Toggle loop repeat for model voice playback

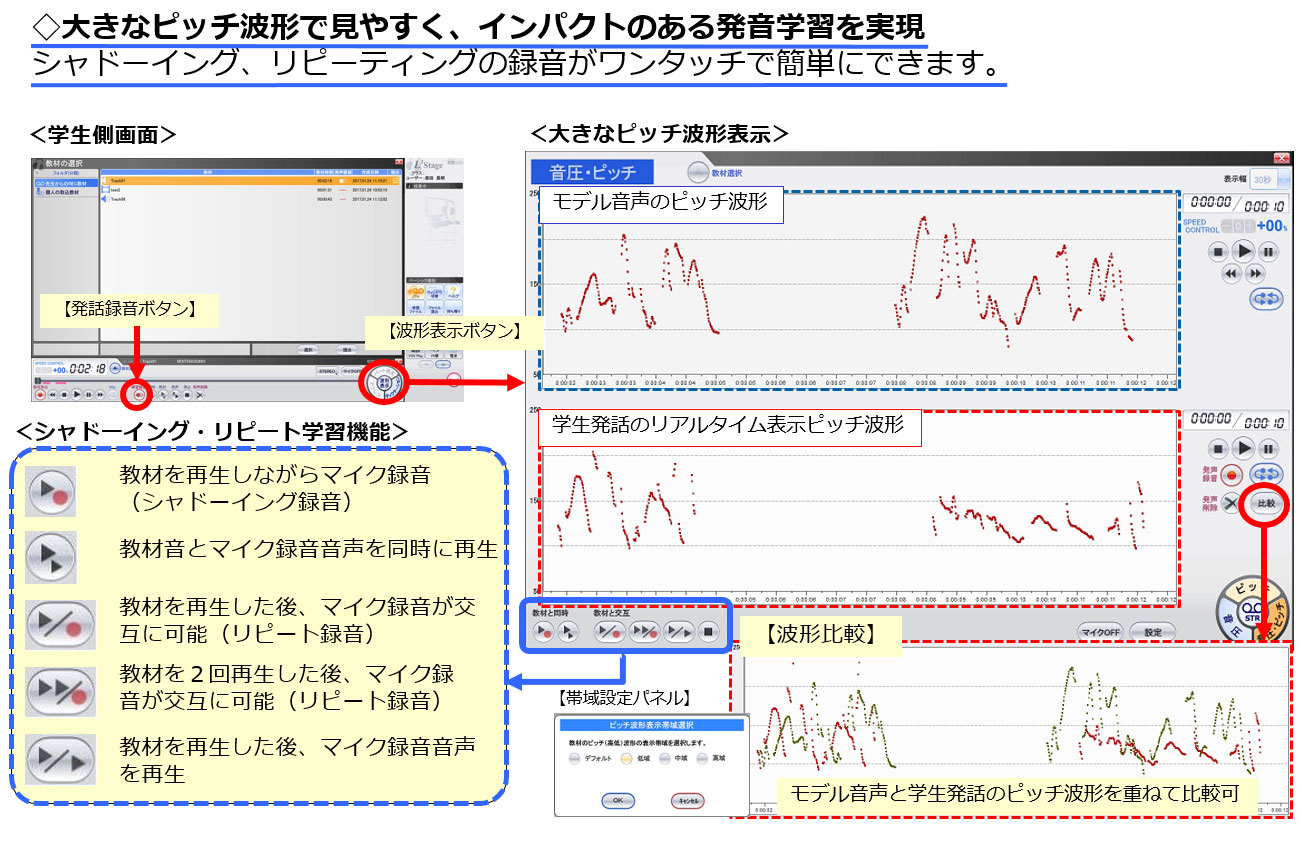pyautogui.click(x=1265, y=298)
